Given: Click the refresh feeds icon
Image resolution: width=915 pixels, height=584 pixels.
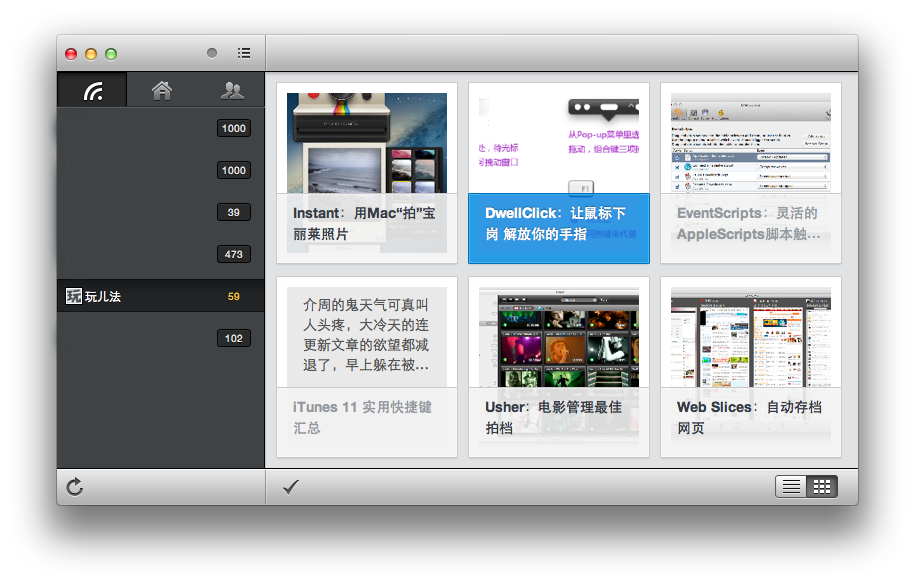Looking at the screenshot, I should (x=75, y=488).
